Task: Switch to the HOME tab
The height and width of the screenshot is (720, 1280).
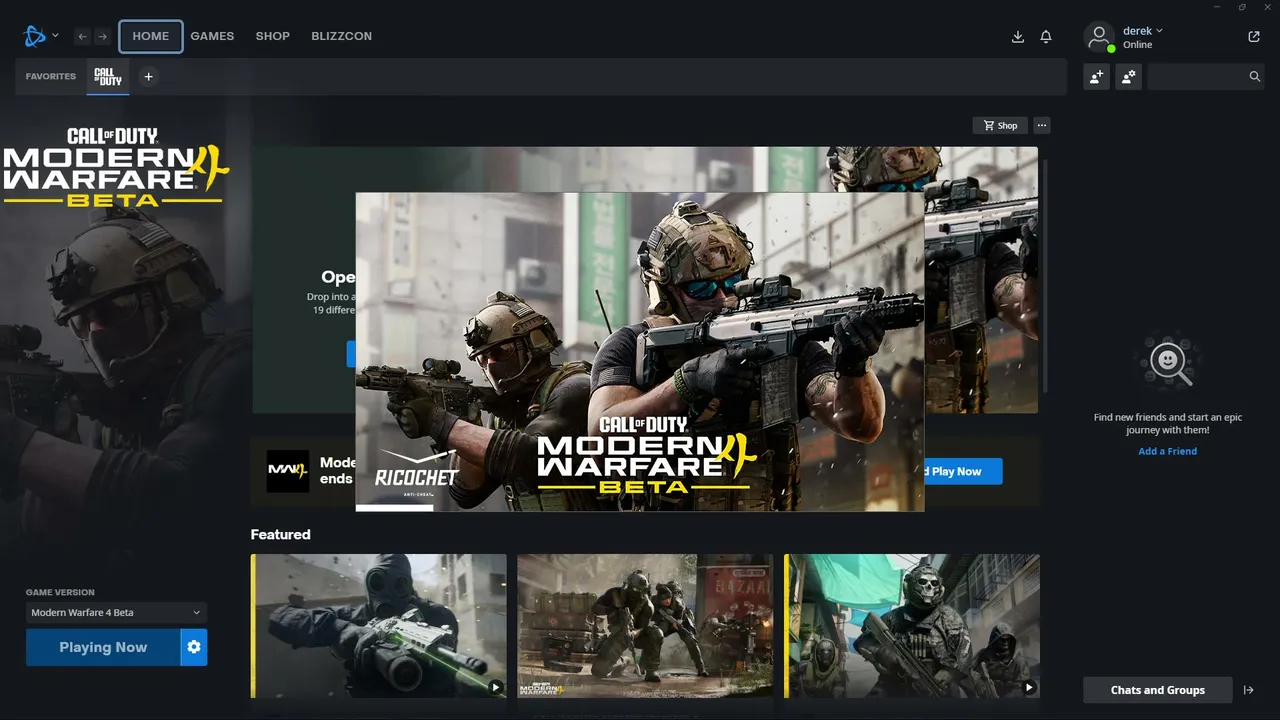Action: [x=151, y=37]
